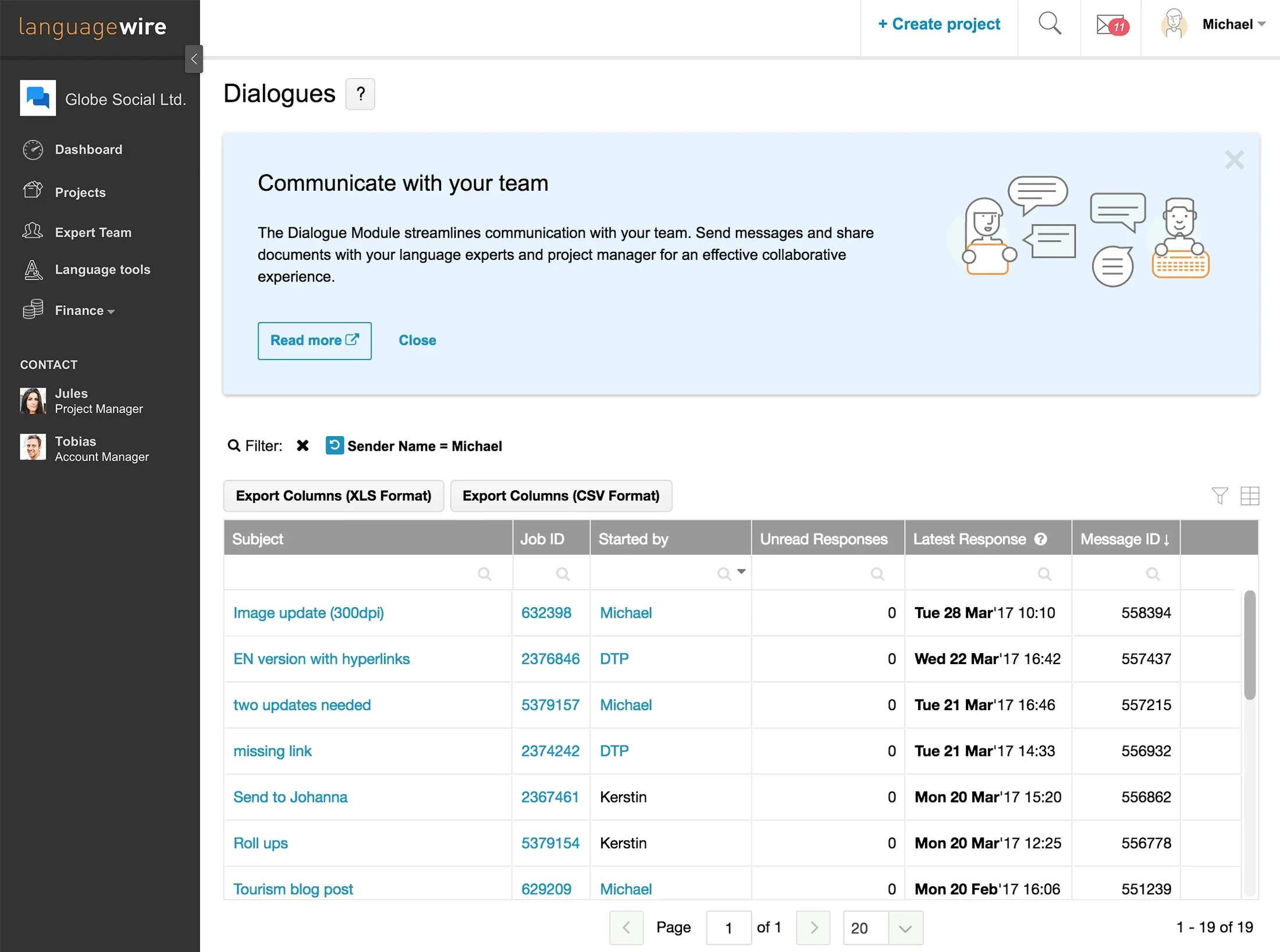Open the column chooser grid icon
The height and width of the screenshot is (952, 1280).
(1249, 496)
